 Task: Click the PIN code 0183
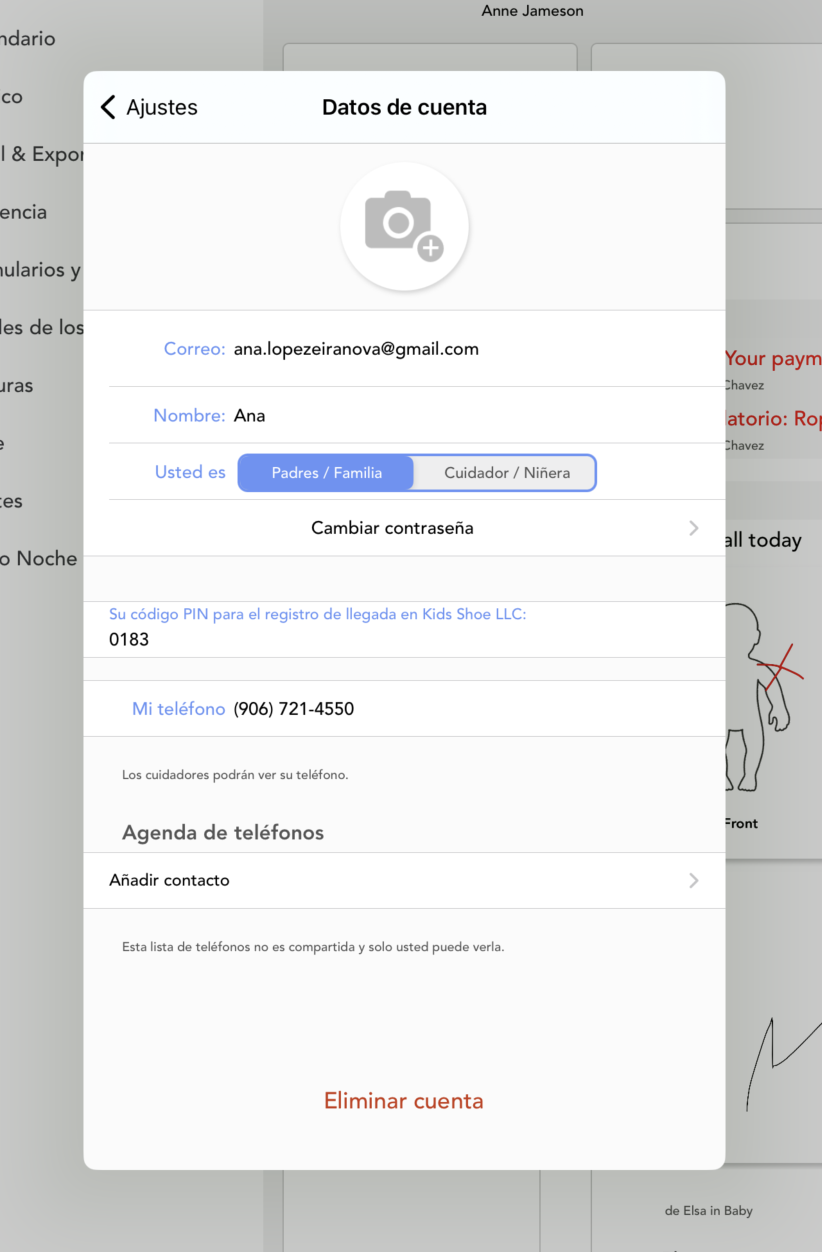point(129,639)
